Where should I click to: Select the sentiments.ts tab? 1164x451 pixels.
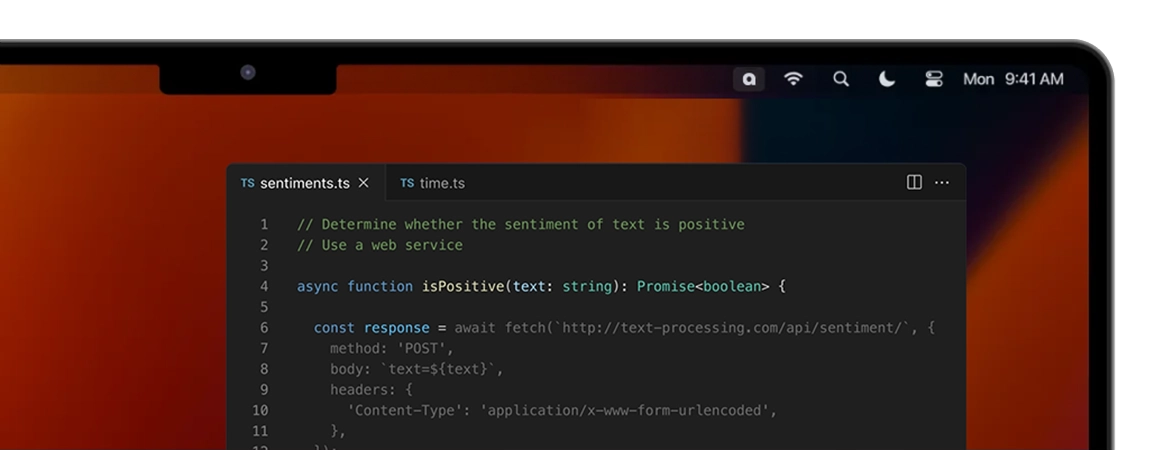tap(305, 183)
